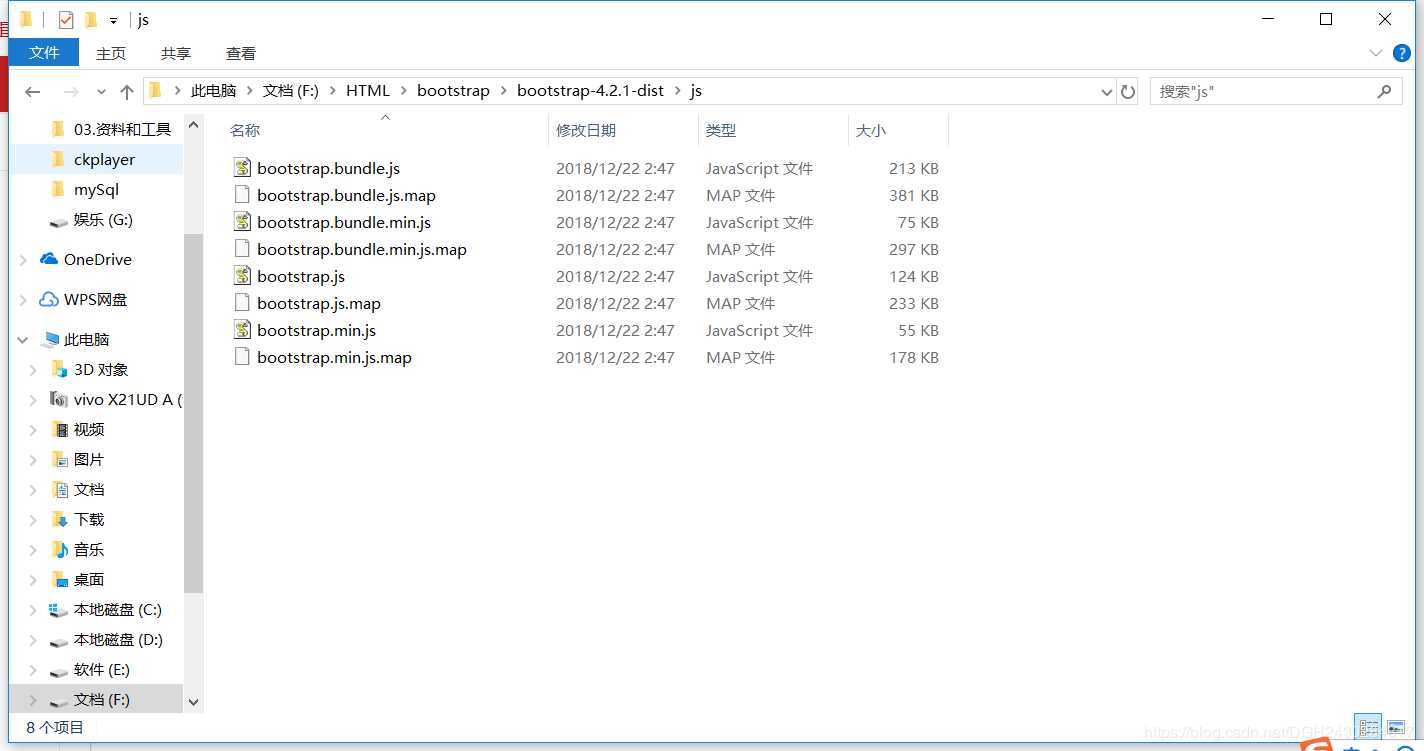This screenshot has width=1424, height=751.
Task: Switch to the 共享 ribbon tab
Action: (x=176, y=53)
